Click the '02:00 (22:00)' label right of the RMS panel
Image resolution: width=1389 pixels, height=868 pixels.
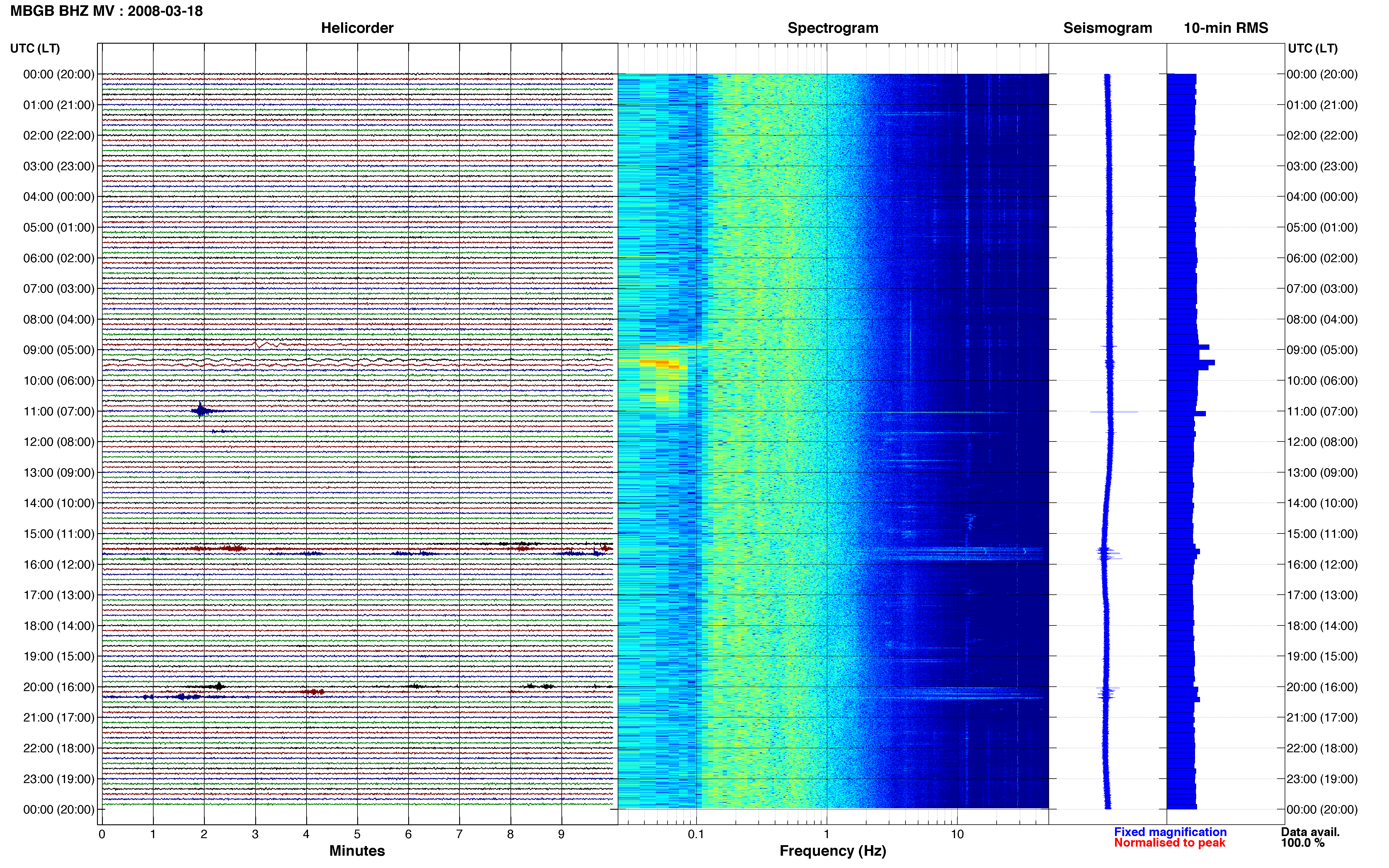point(1322,135)
